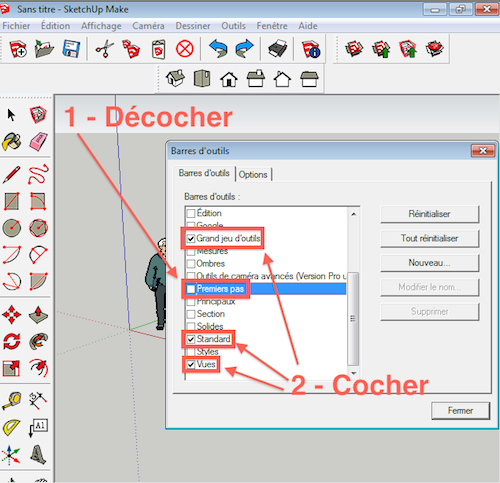Screen dimensions: 500x483
Task: Select the Front view house icon
Action: [x=229, y=79]
